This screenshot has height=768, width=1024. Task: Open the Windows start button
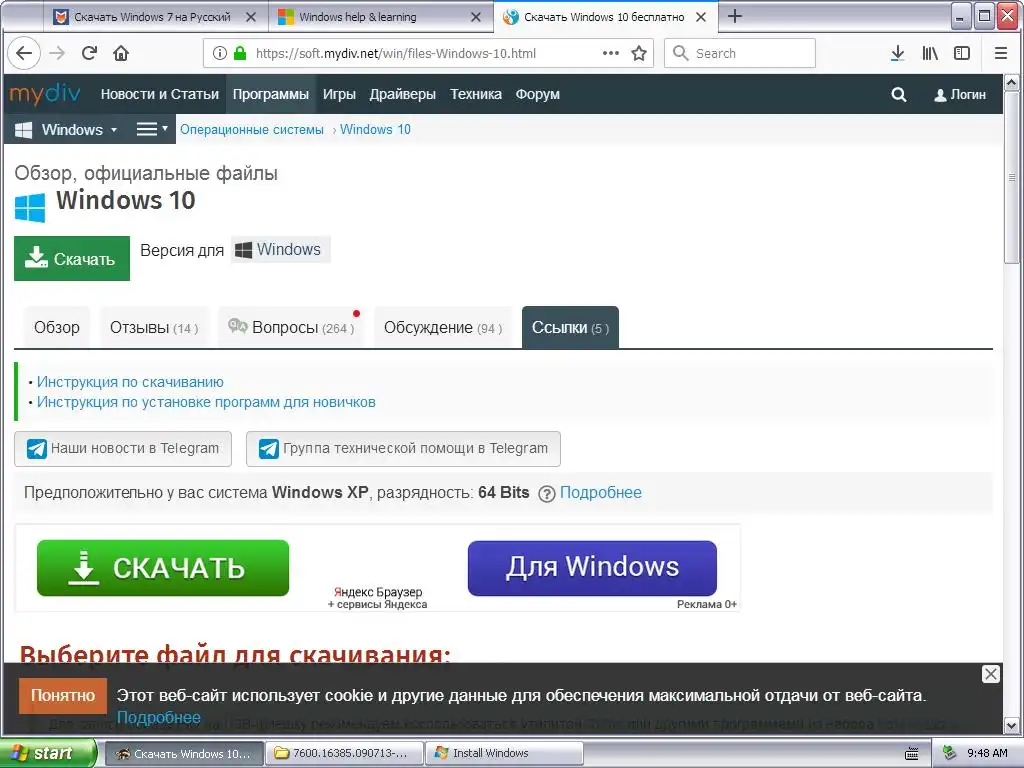pyautogui.click(x=47, y=754)
